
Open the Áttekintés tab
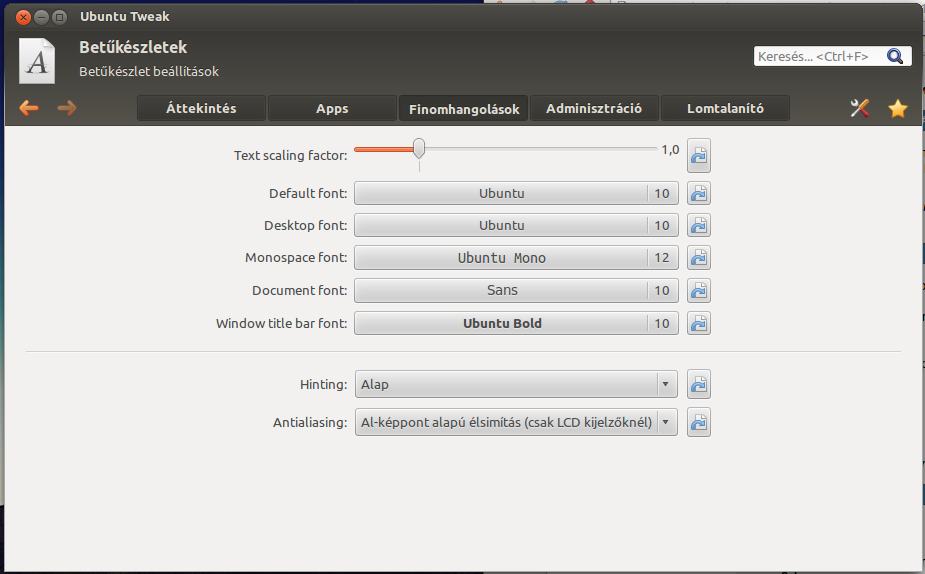pyautogui.click(x=201, y=109)
